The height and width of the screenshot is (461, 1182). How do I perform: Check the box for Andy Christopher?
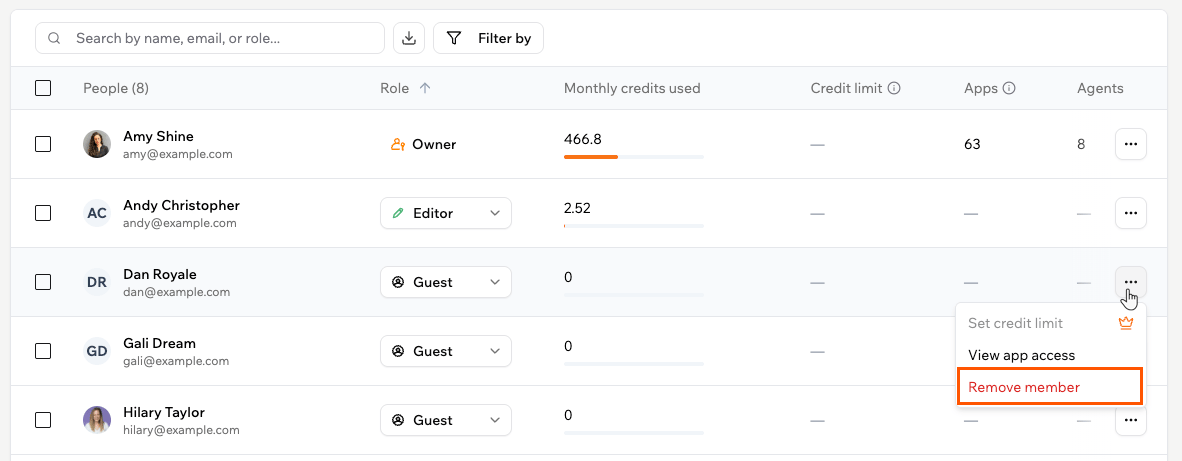[x=43, y=213]
